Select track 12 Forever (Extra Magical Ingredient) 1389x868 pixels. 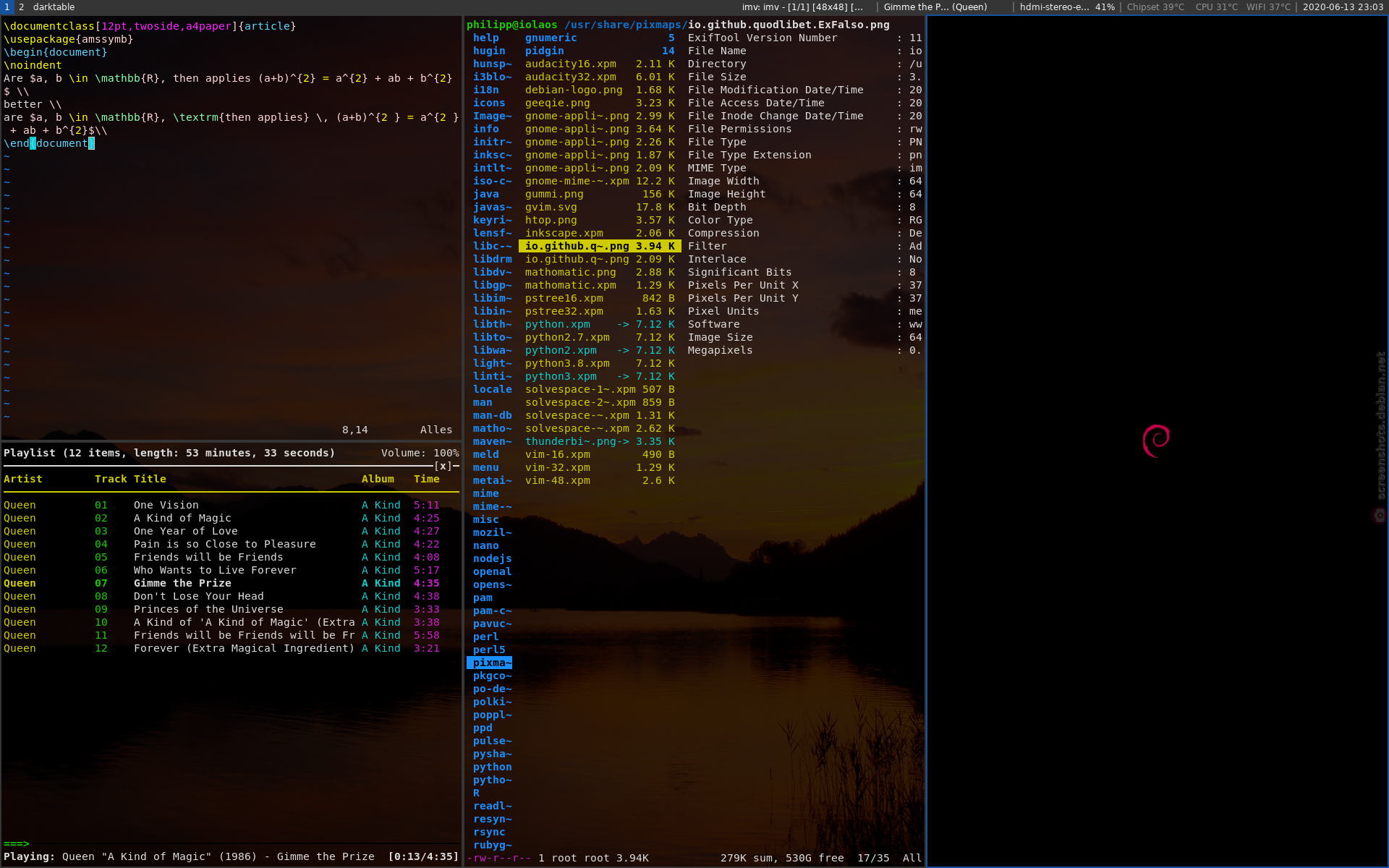pos(231,648)
